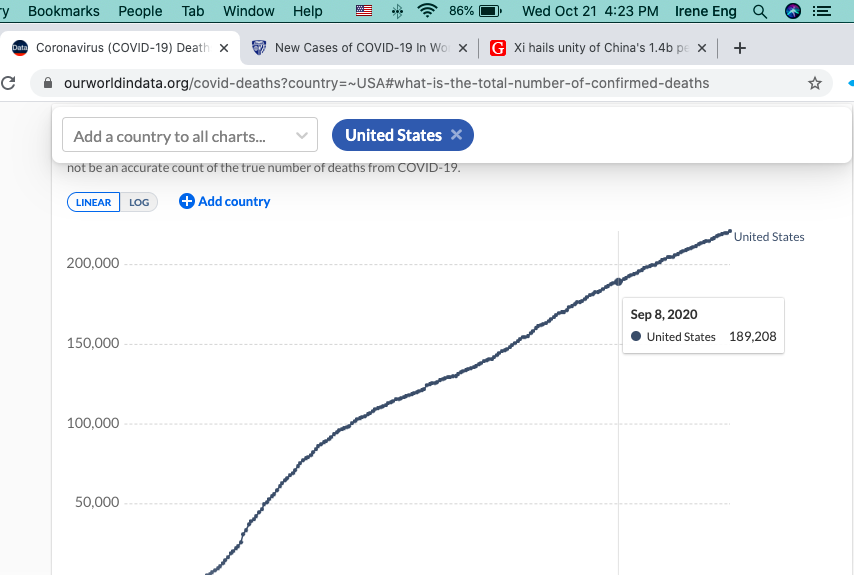The height and width of the screenshot is (575, 854).
Task: Click the Add country link
Action: [x=234, y=201]
